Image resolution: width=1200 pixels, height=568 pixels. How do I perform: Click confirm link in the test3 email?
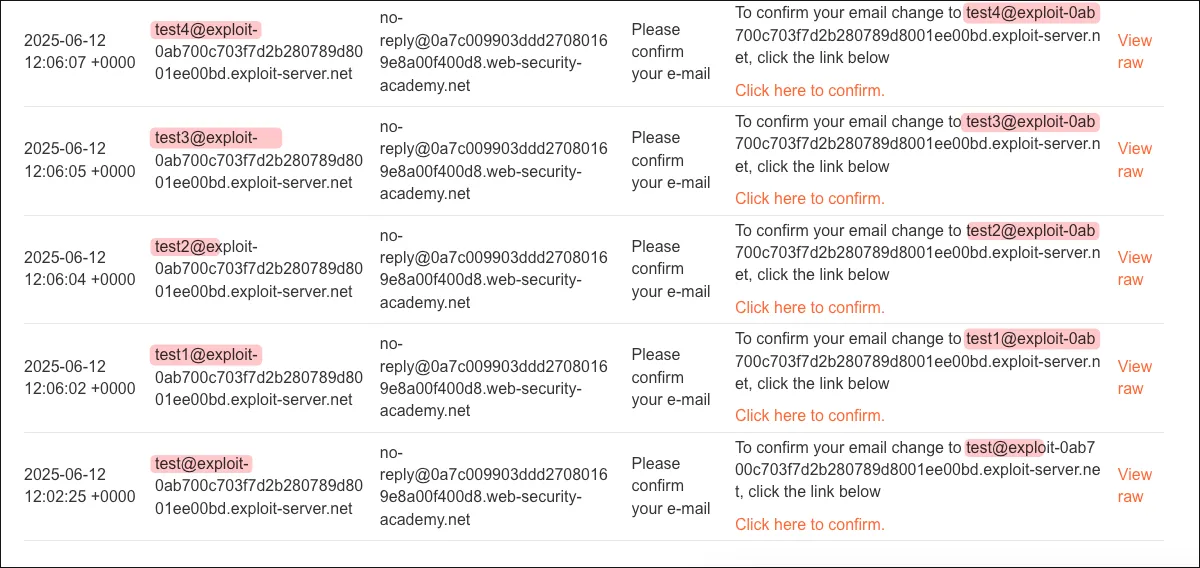point(809,198)
